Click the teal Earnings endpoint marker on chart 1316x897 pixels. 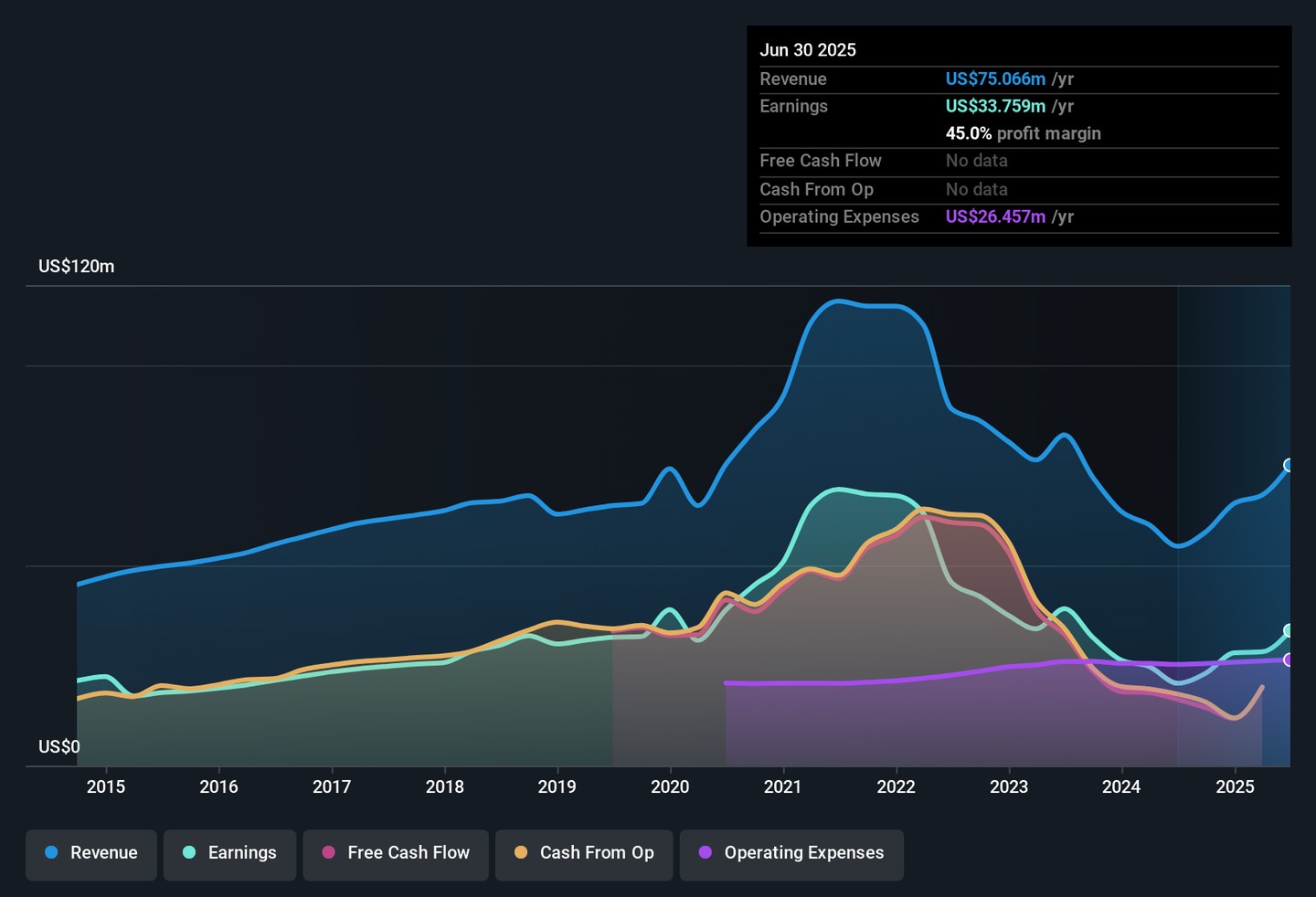pos(1289,630)
